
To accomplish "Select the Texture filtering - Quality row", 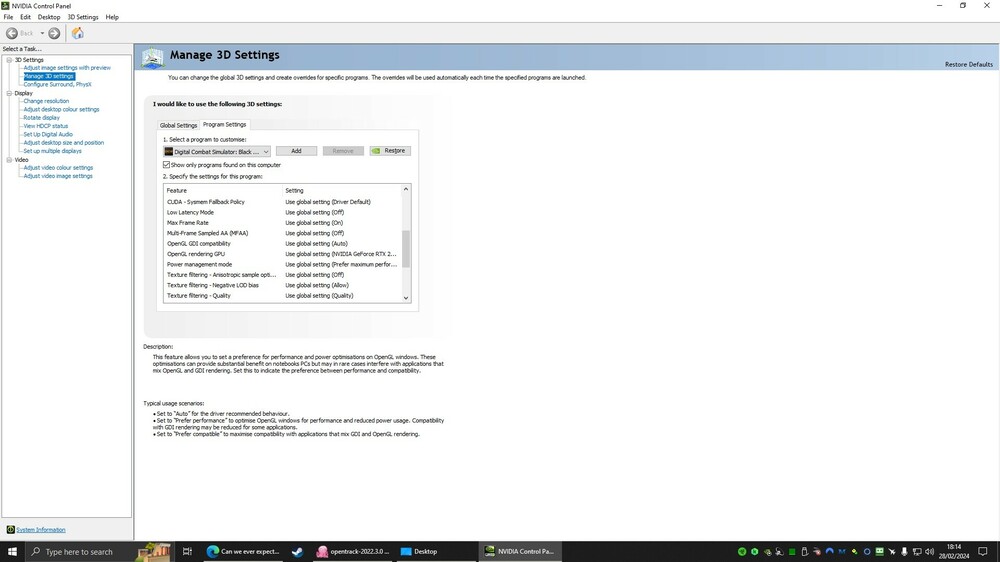I will pyautogui.click(x=283, y=295).
